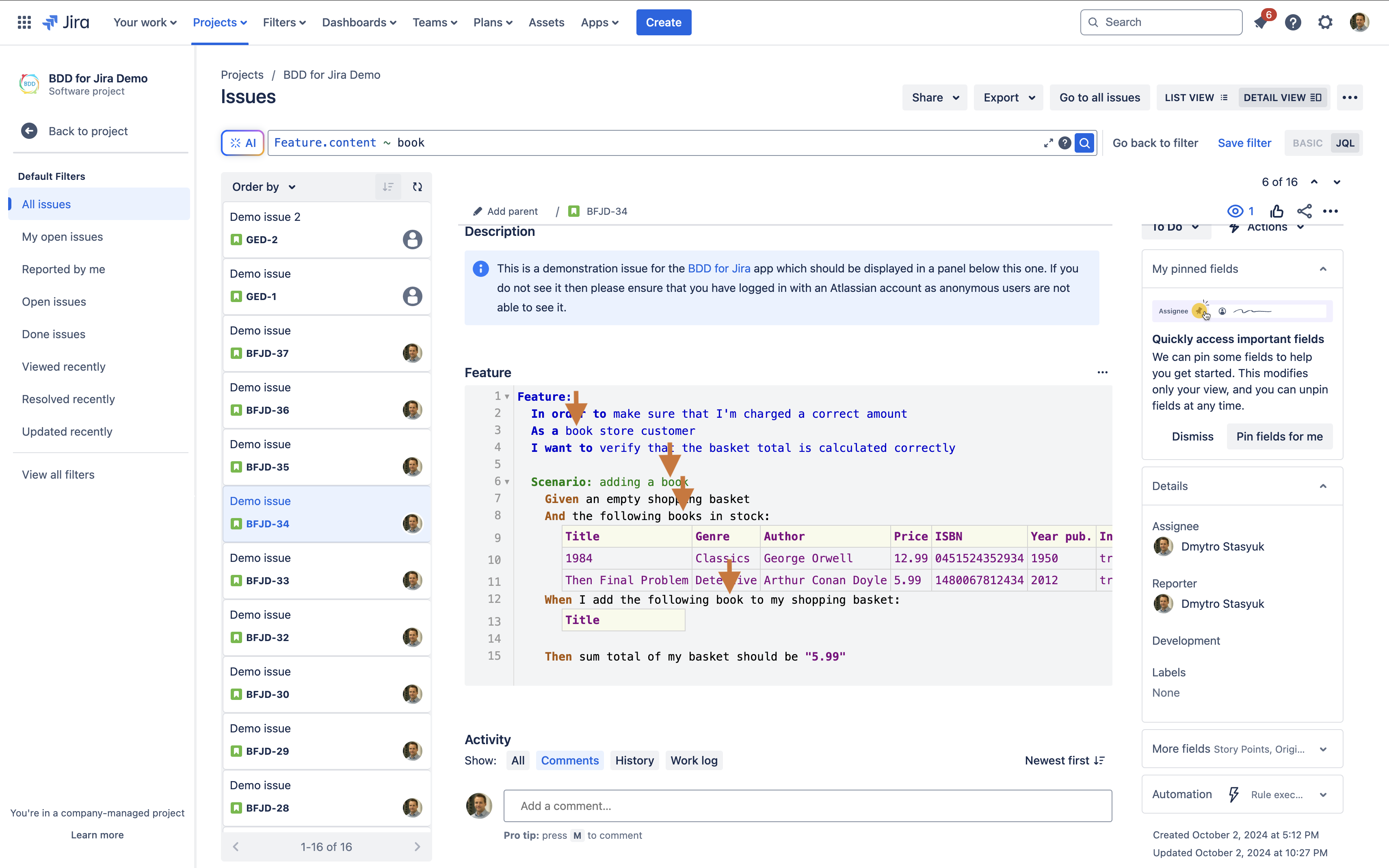Viewport: 1389px width, 868px height.
Task: Open the issue more actions ellipsis
Action: [1331, 211]
